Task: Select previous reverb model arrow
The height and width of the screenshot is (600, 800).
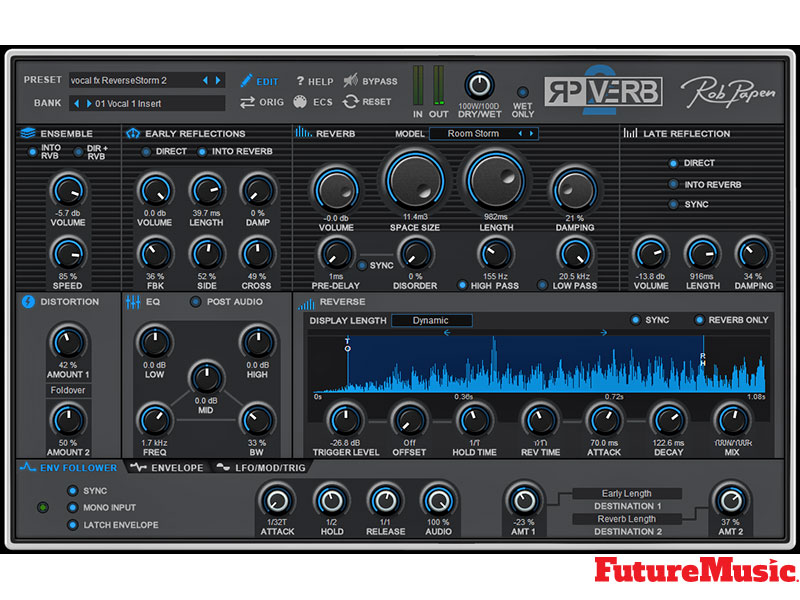Action: (x=520, y=134)
